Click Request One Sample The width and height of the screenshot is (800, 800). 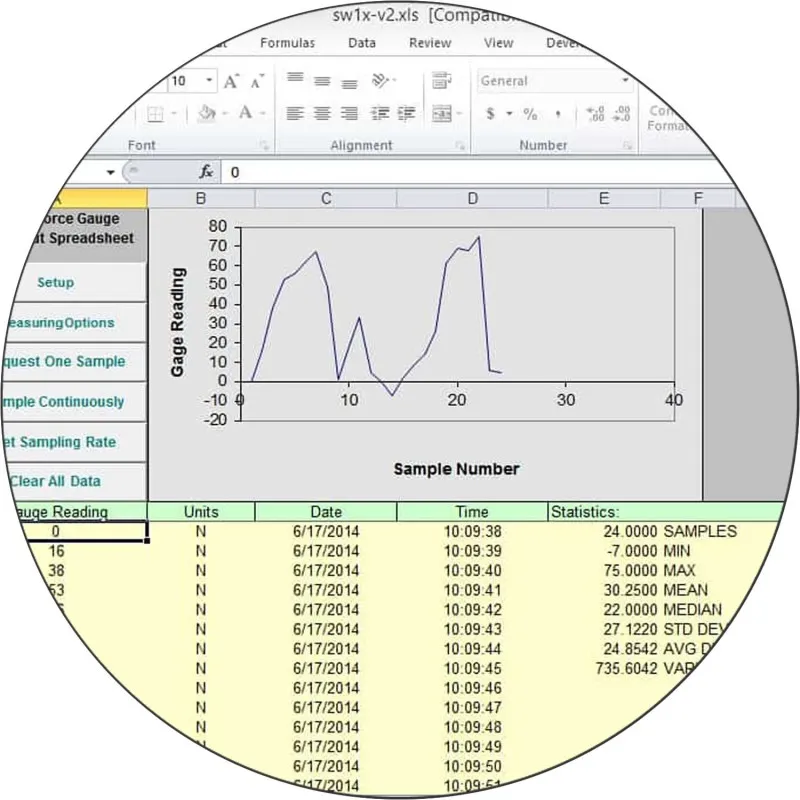click(65, 361)
